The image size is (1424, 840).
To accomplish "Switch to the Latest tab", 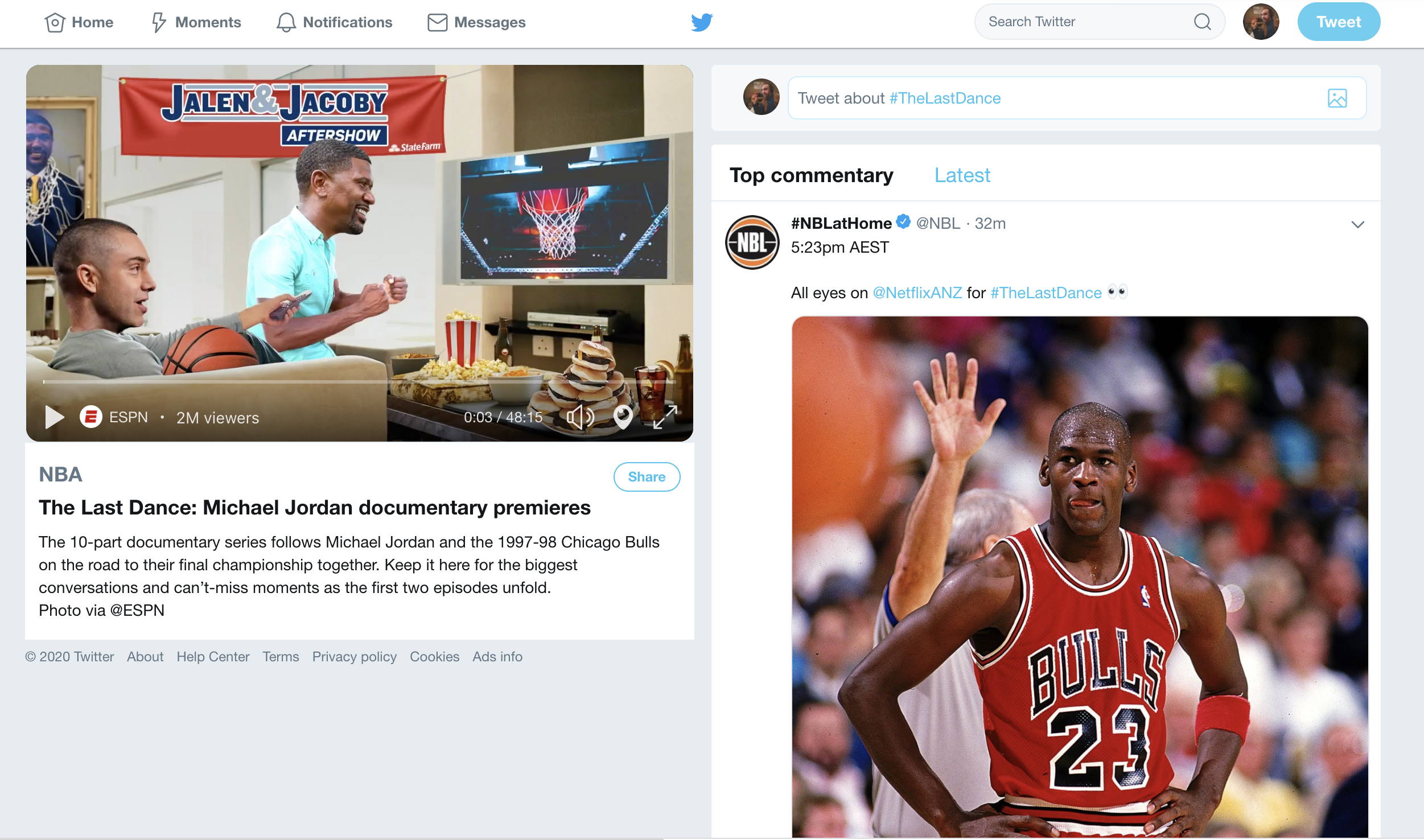I will coord(962,175).
